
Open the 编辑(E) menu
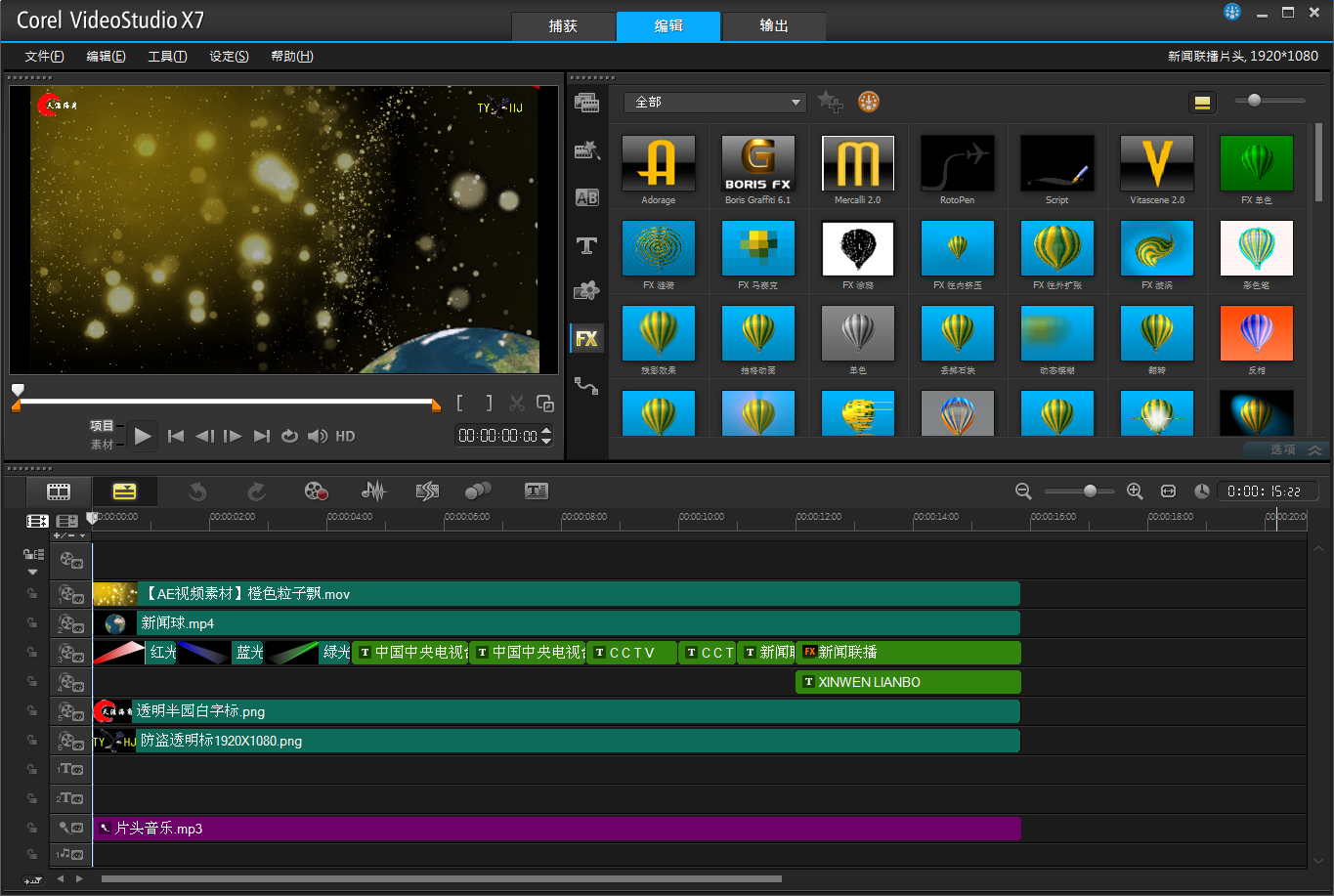point(106,57)
